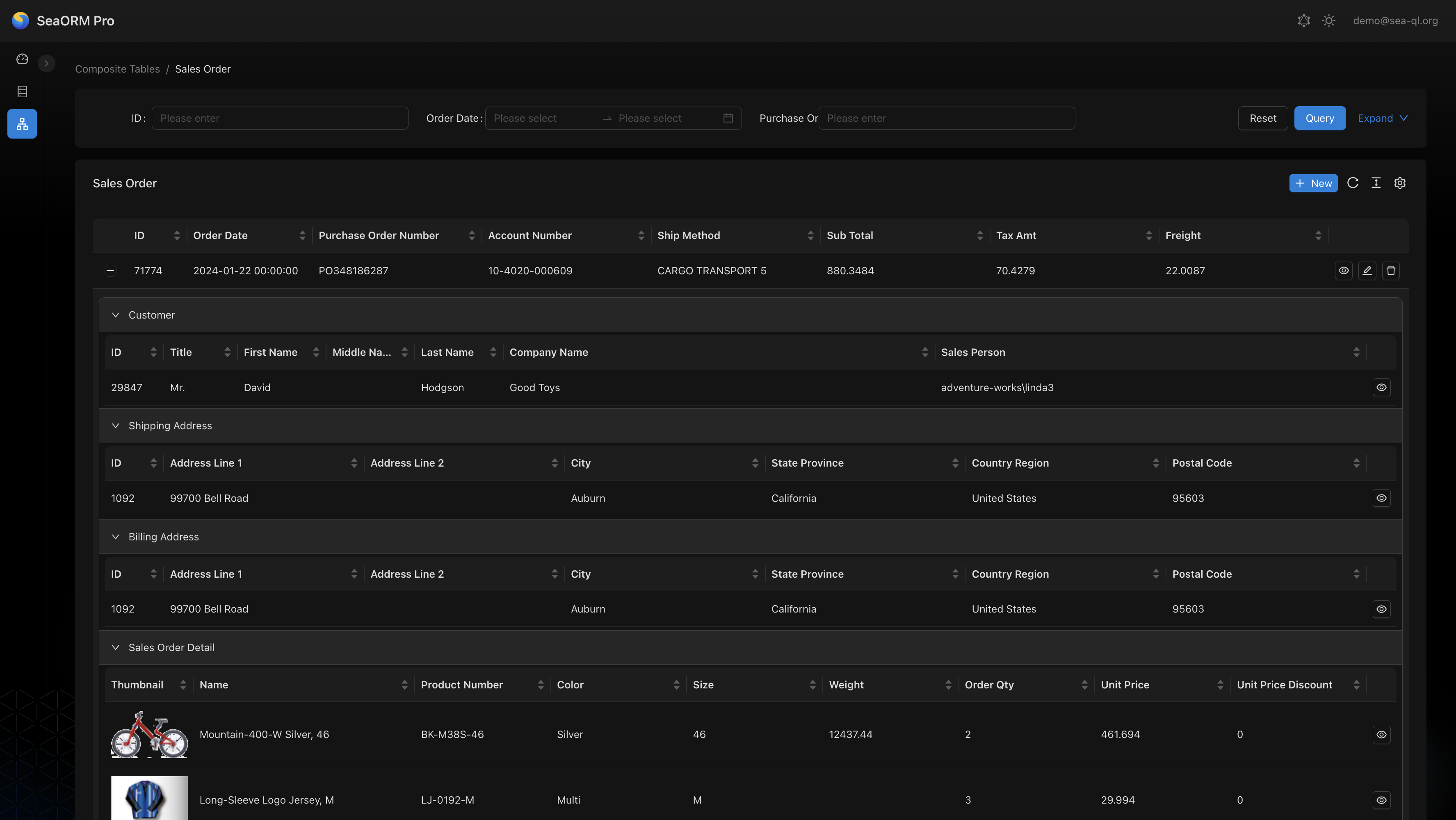The image size is (1456, 820).
Task: View Mountain-400-W Silver product details eye
Action: (1381, 734)
